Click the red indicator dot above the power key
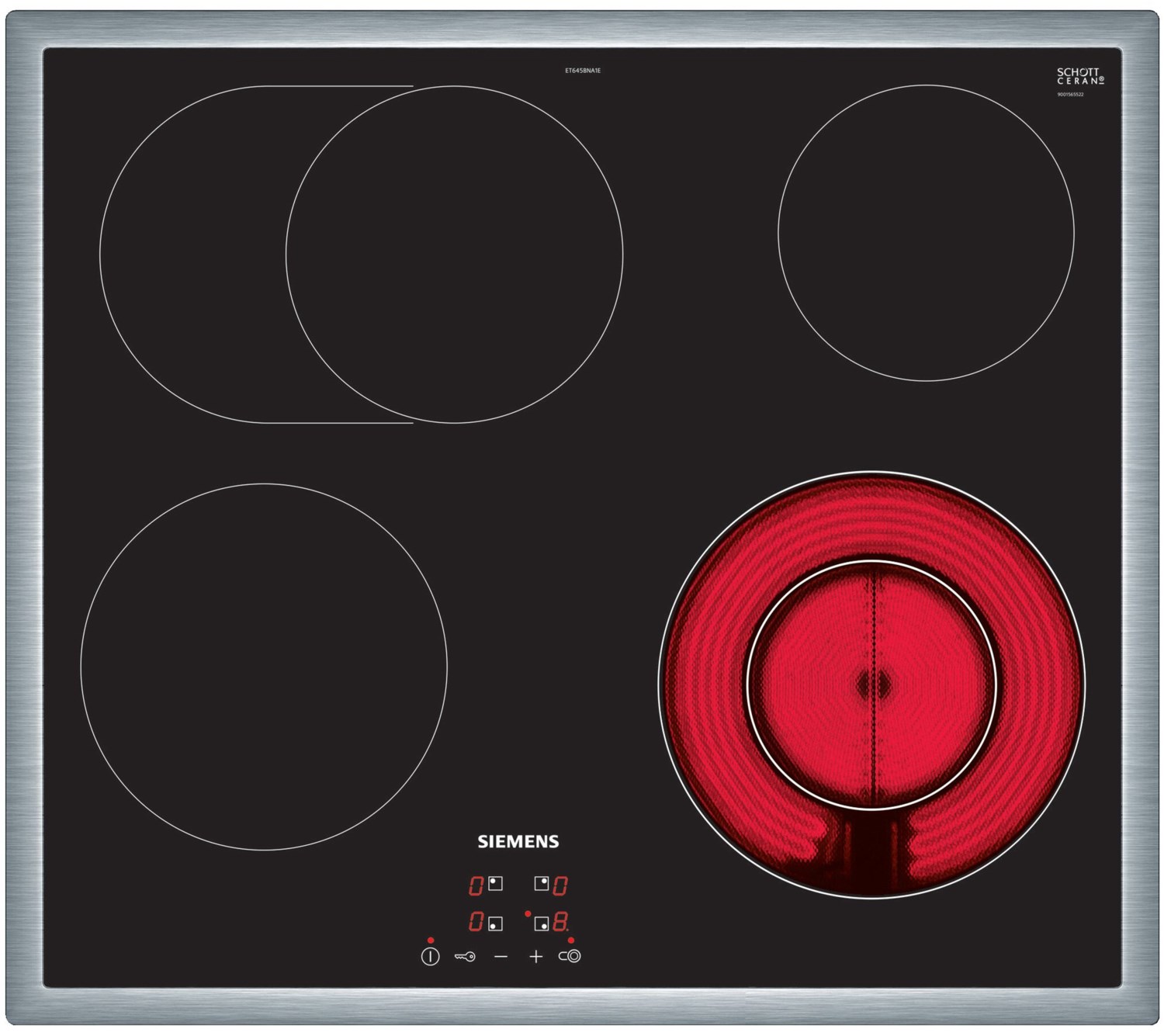This screenshot has width=1164, height=1036. pos(431,941)
